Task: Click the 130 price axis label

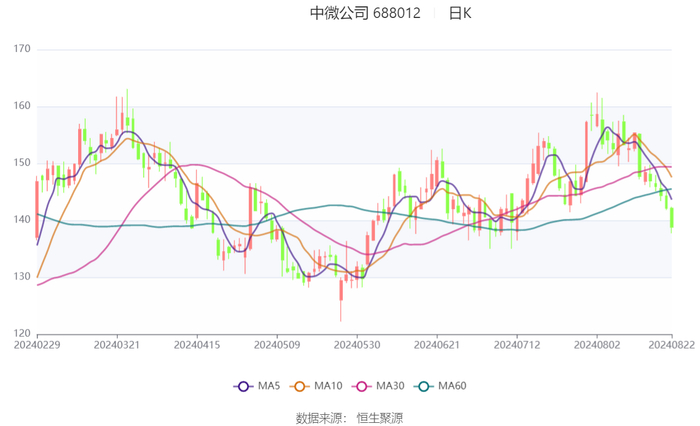Action: [x=22, y=276]
